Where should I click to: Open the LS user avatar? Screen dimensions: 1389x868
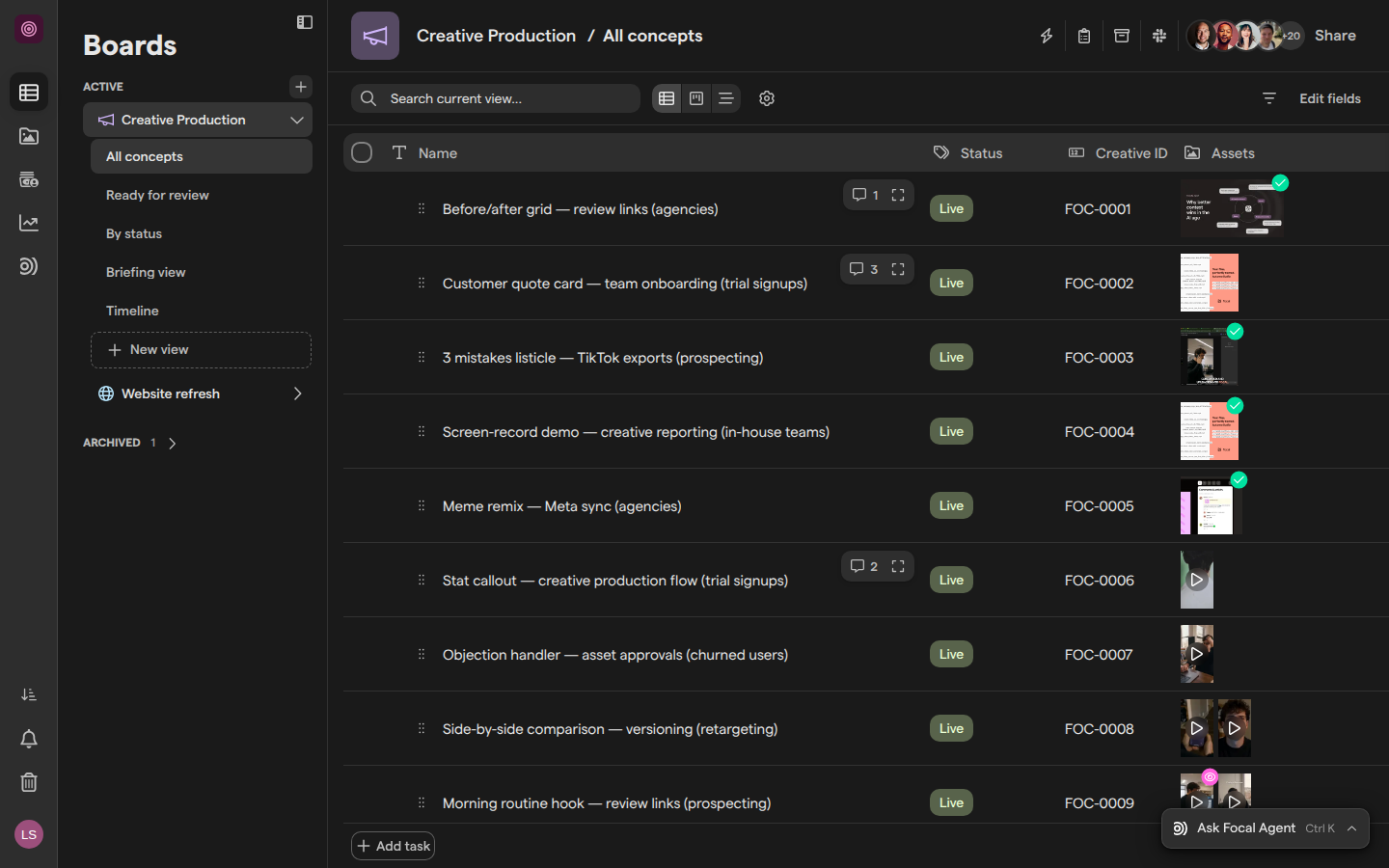(x=29, y=834)
